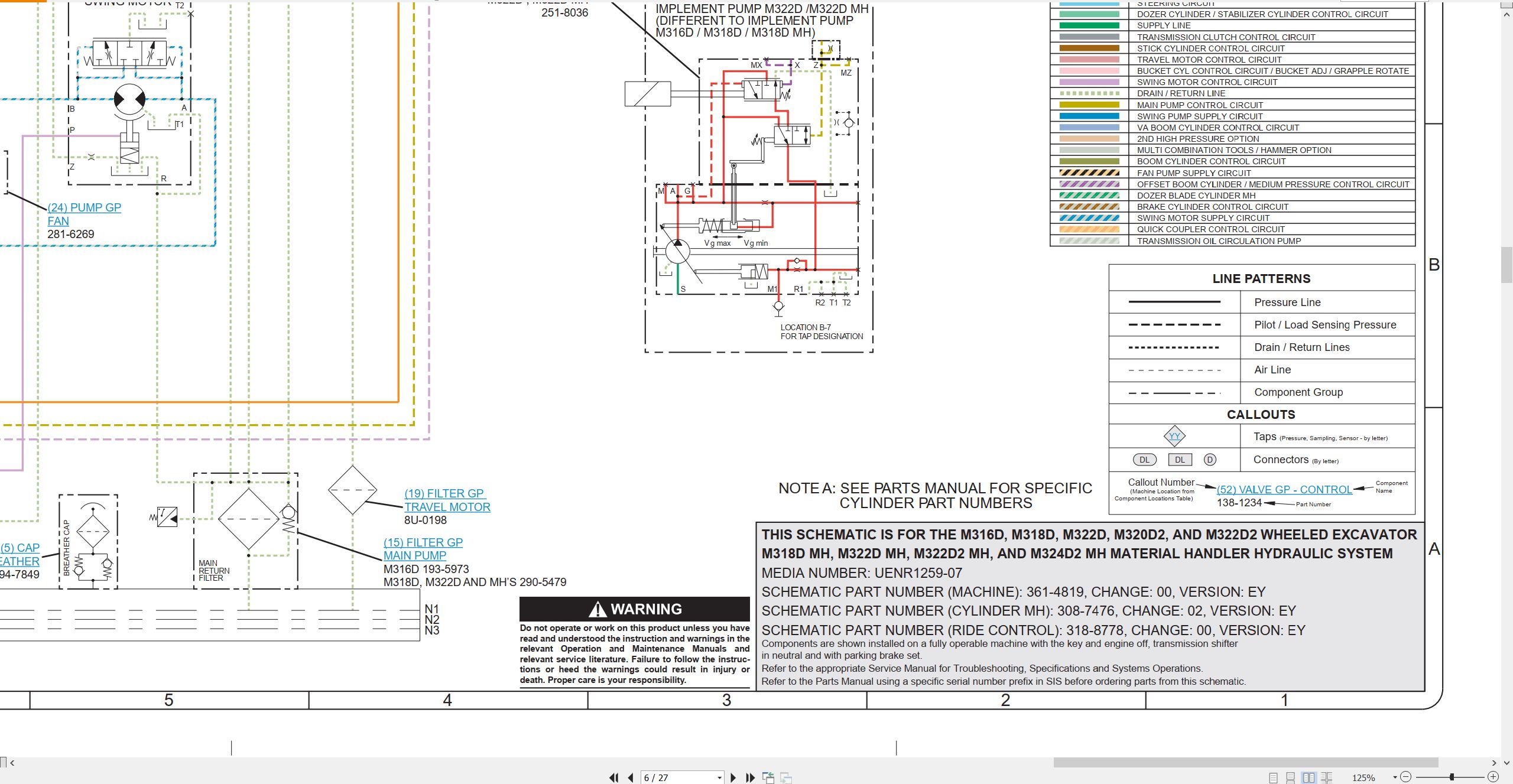Open the (15) FILTER GP link
Image resolution: width=1513 pixels, height=784 pixels.
point(423,542)
